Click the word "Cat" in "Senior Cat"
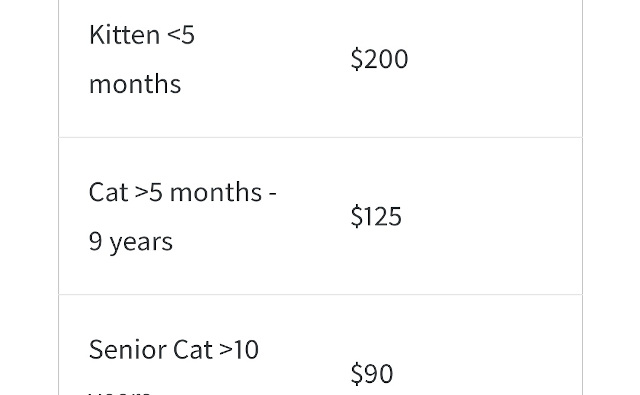Viewport: 640px width, 395px height. (193, 350)
